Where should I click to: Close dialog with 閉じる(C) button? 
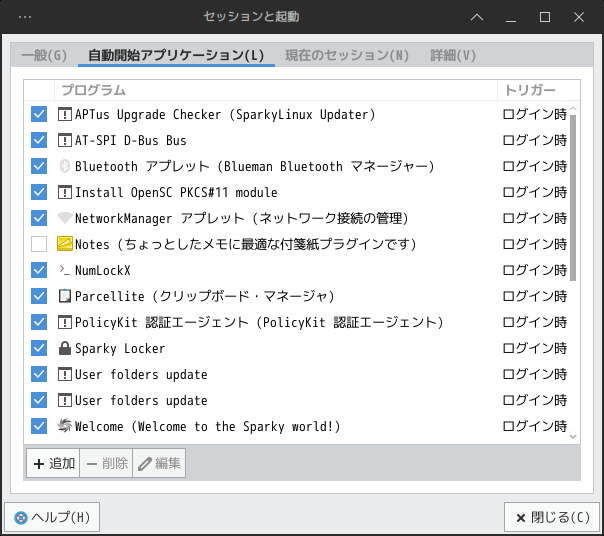[x=552, y=517]
